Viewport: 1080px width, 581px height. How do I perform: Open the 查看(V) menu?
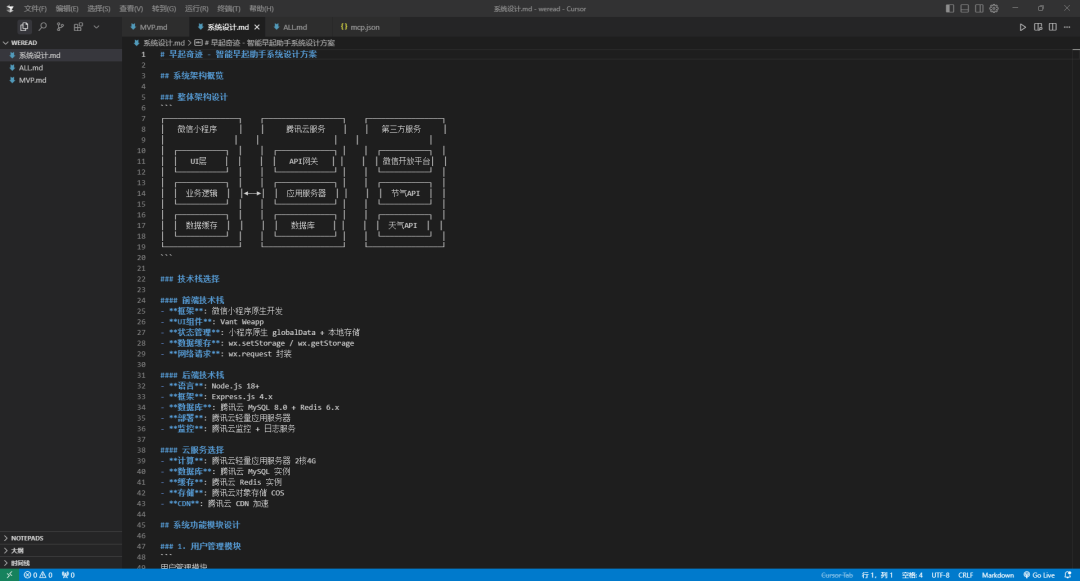click(131, 9)
